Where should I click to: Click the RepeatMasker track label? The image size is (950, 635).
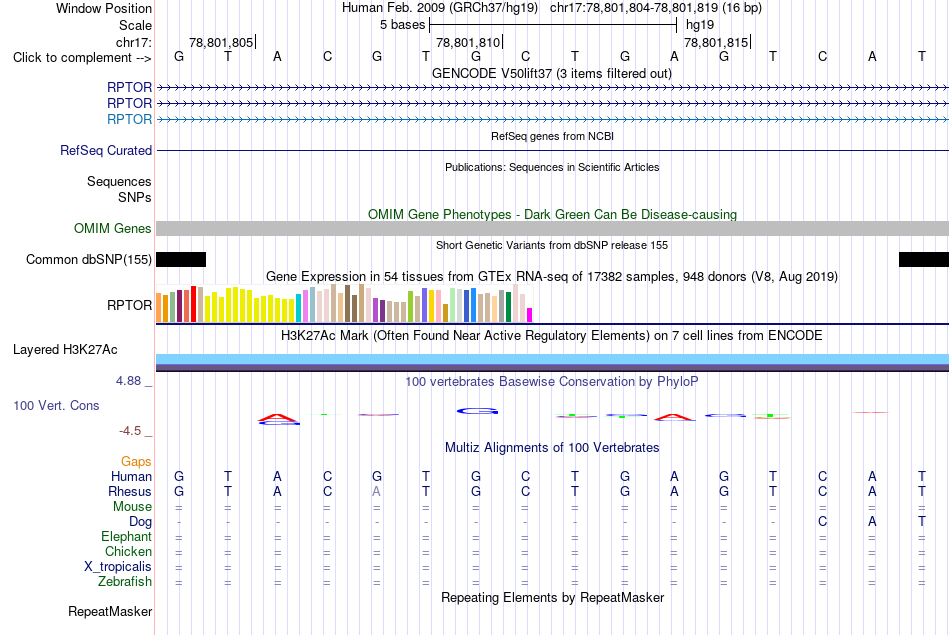pos(110,612)
